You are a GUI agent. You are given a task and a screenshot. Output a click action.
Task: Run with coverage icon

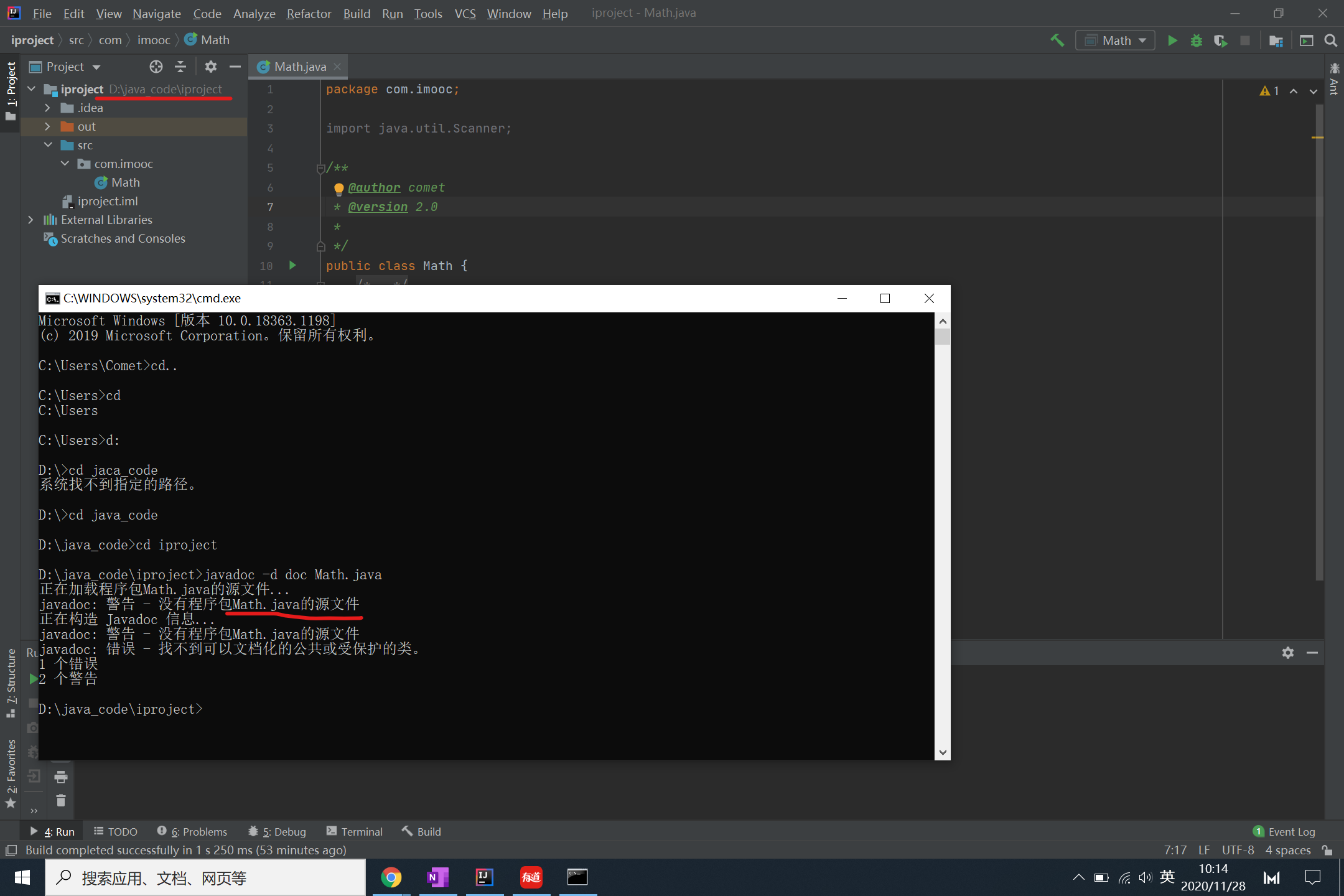pos(1220,40)
